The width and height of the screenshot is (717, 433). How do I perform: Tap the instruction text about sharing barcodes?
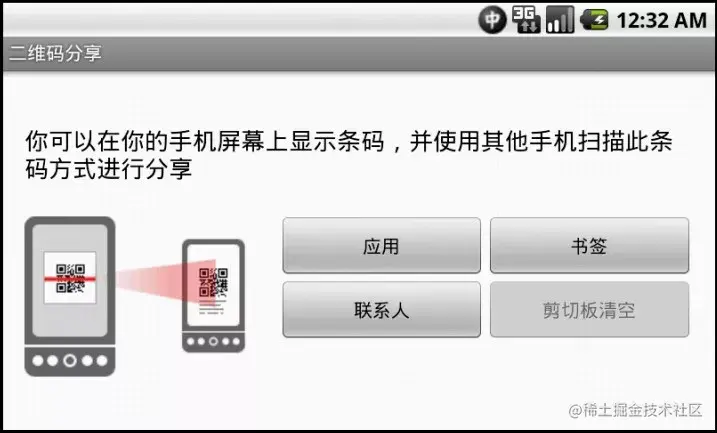point(348,155)
